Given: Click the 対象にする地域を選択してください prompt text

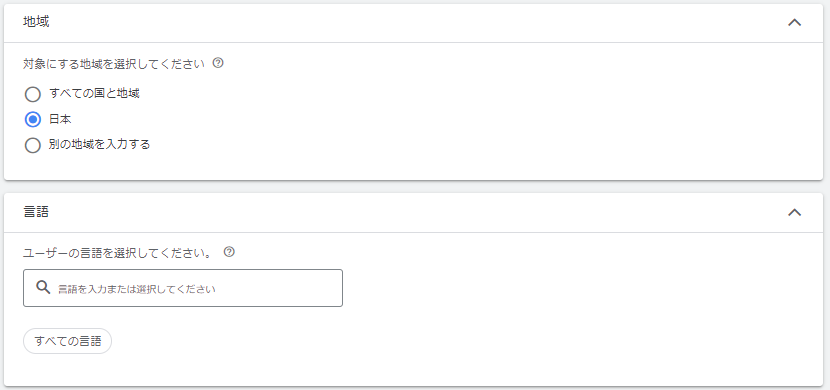Looking at the screenshot, I should pos(113,64).
